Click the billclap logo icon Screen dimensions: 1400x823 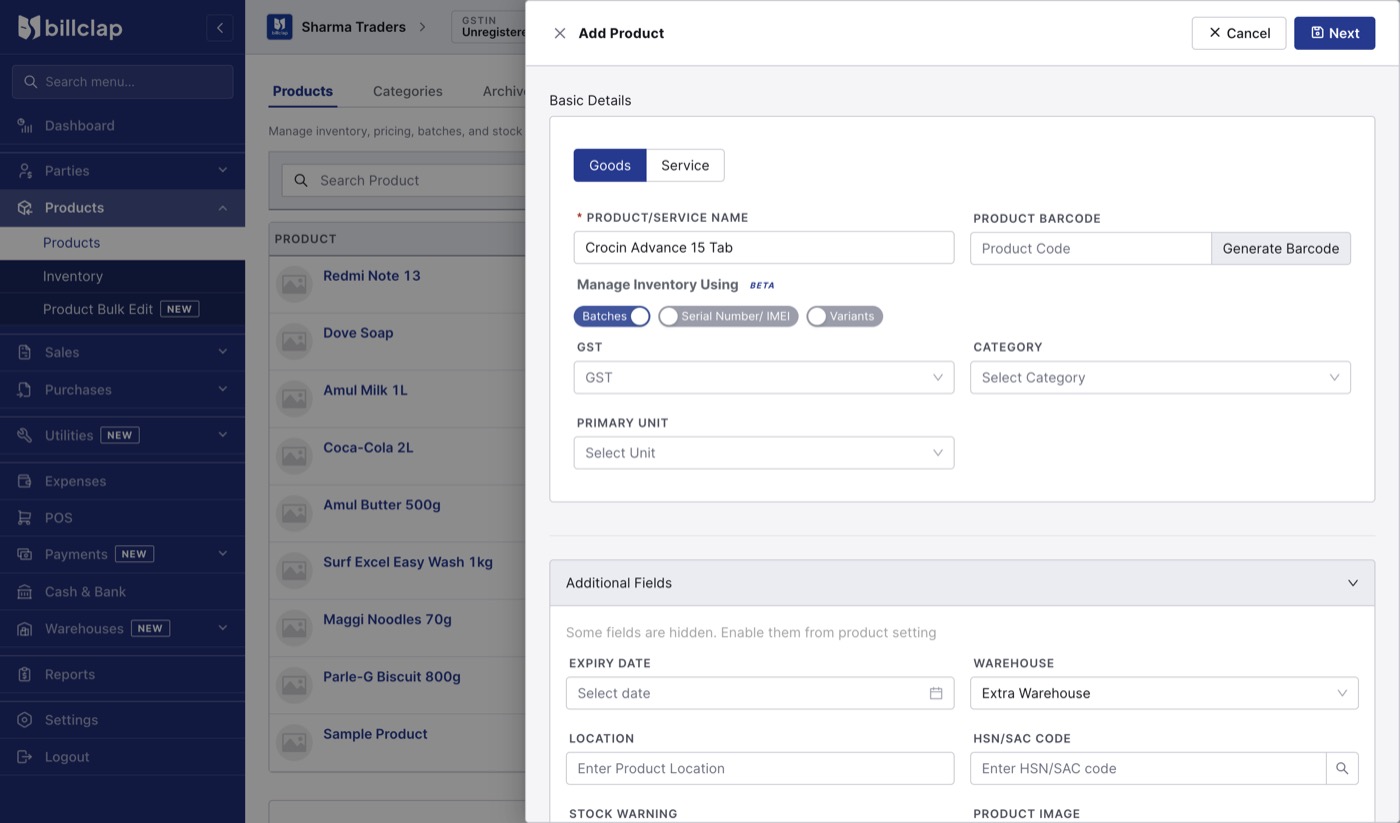pyautogui.click(x=29, y=27)
